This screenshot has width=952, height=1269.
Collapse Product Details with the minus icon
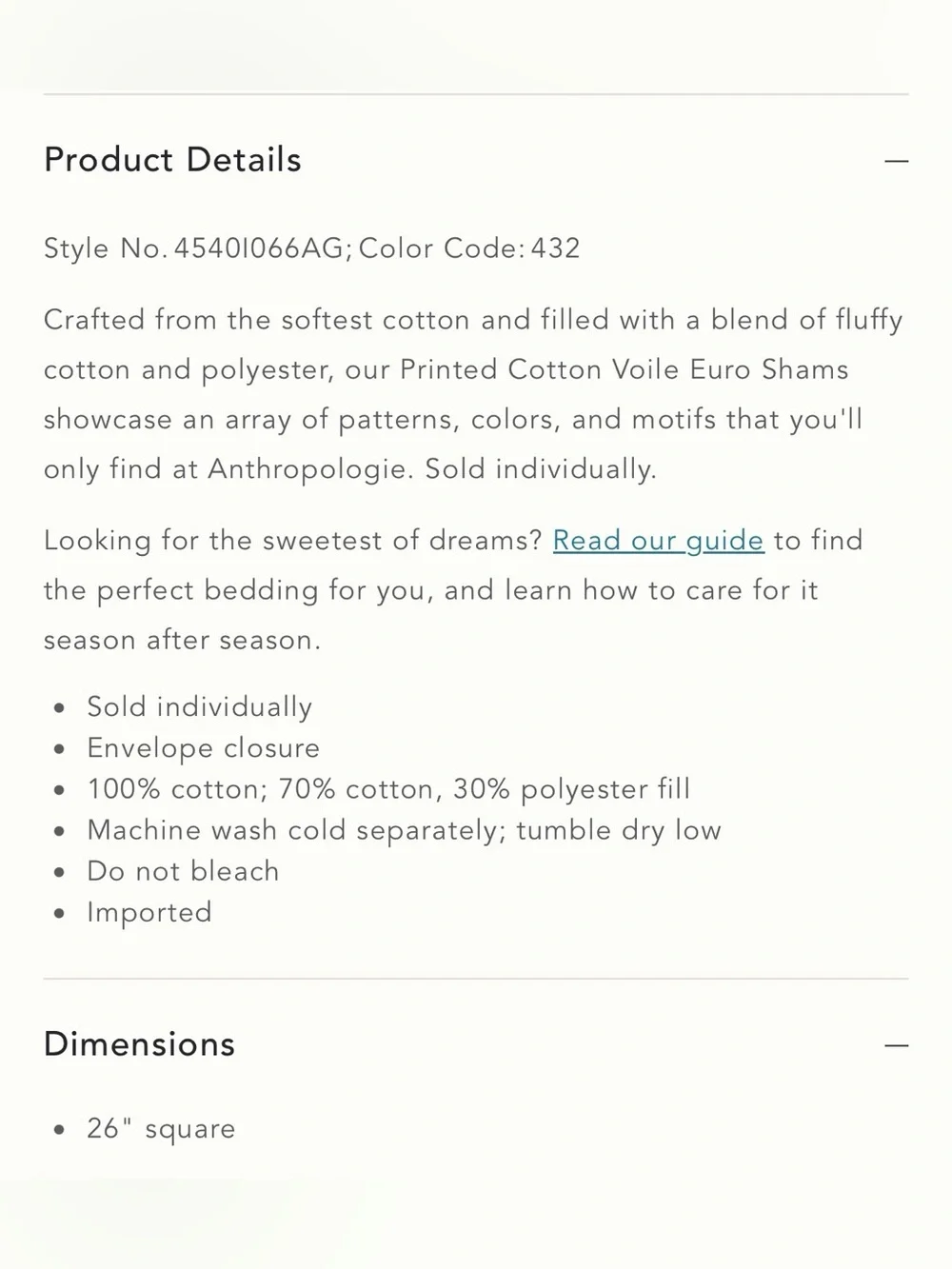pyautogui.click(x=896, y=161)
